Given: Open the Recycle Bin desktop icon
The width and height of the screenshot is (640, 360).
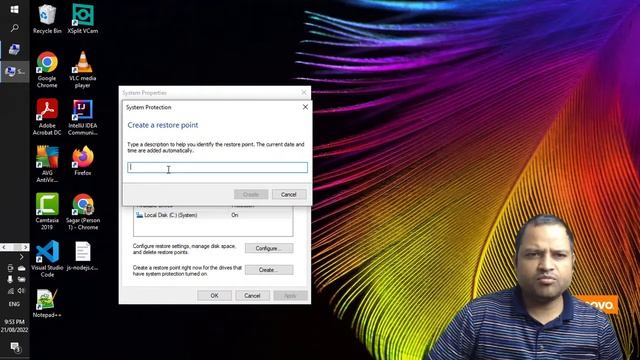Looking at the screenshot, I should point(47,18).
